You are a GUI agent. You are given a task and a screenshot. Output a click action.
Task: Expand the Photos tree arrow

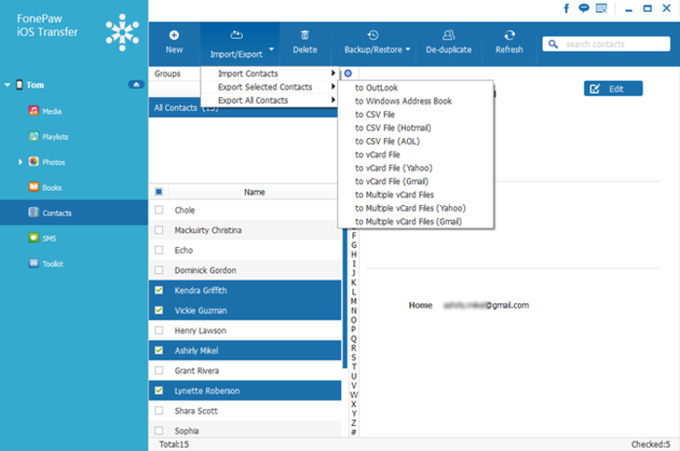(x=20, y=162)
